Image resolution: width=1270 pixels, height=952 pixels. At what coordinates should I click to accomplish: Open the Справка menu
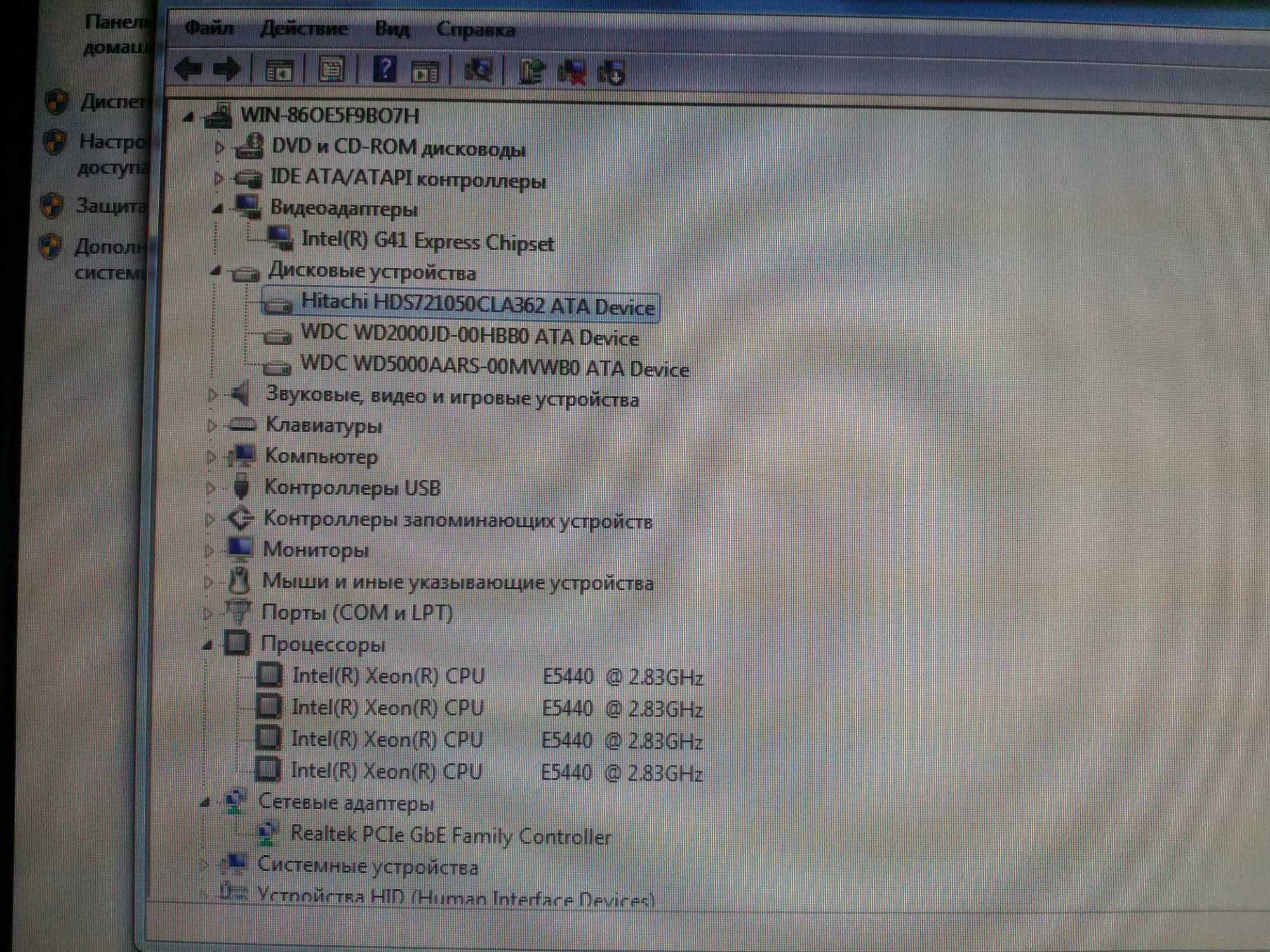[x=476, y=30]
